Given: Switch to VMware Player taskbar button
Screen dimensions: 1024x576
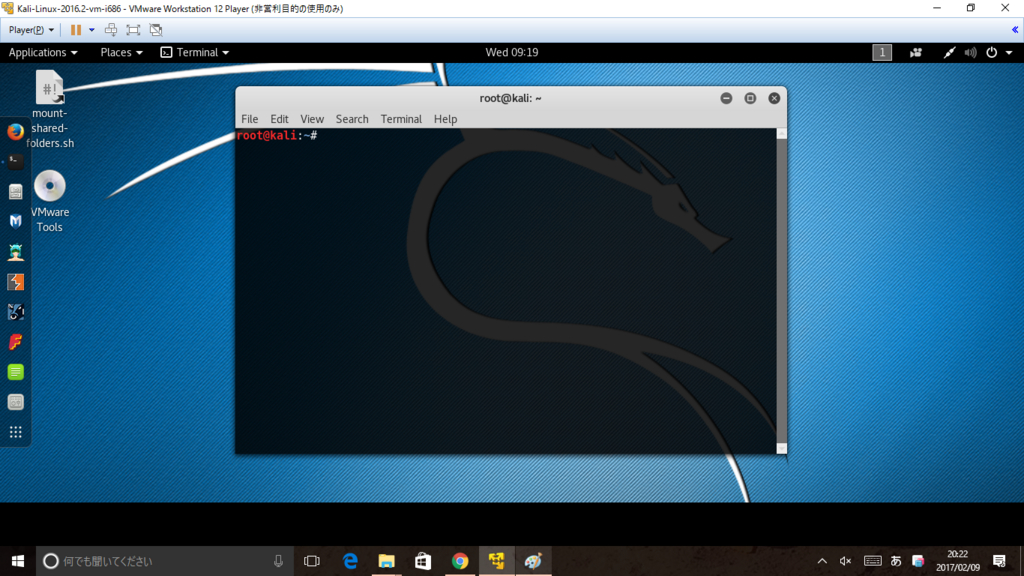Looking at the screenshot, I should coord(496,561).
